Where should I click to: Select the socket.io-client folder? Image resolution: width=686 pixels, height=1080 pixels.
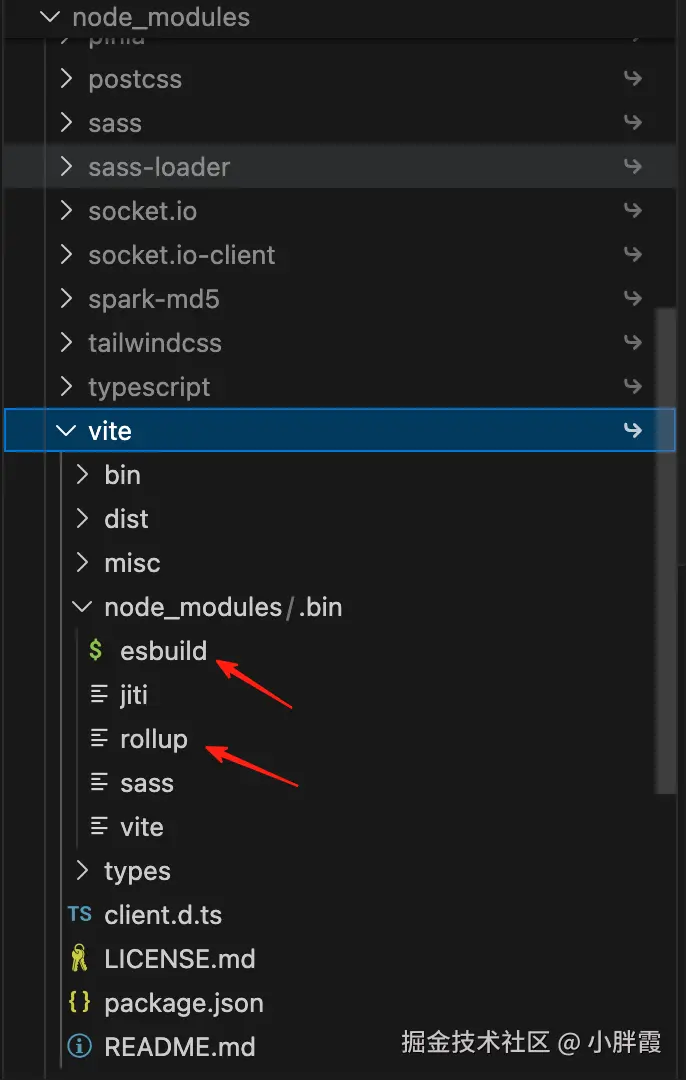[x=181, y=255]
